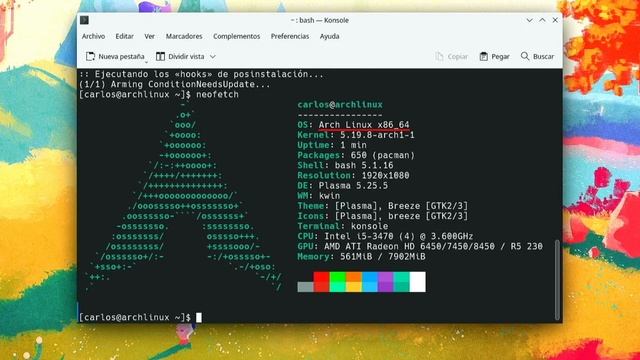Close the Konsole window

pyautogui.click(x=555, y=20)
